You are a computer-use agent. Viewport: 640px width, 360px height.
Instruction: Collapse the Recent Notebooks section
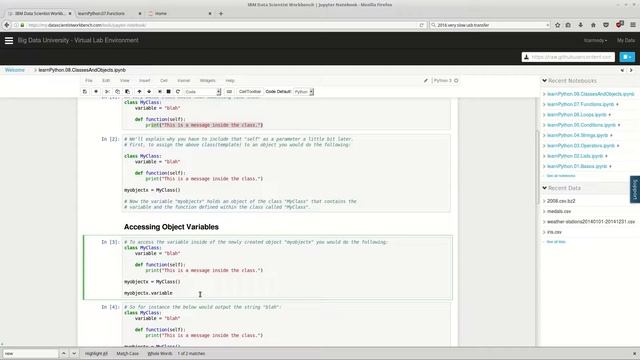tap(544, 81)
